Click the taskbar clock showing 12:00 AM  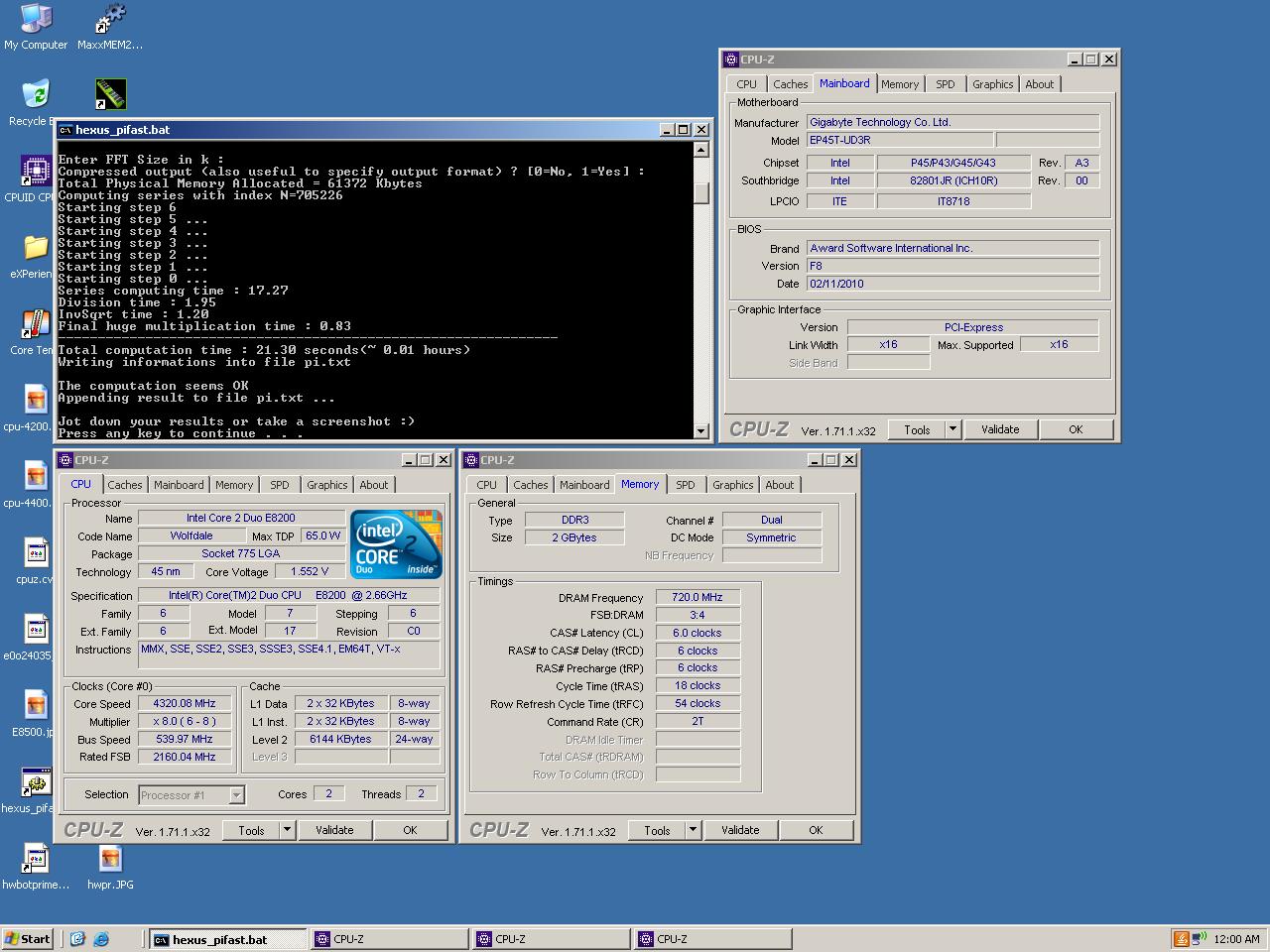tap(1236, 939)
